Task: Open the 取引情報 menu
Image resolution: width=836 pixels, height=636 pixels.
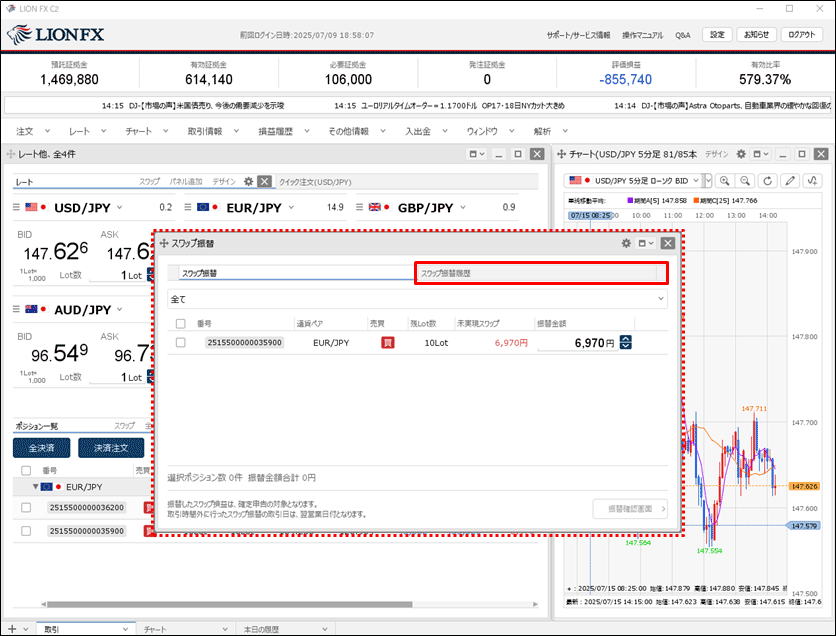Action: coord(213,131)
